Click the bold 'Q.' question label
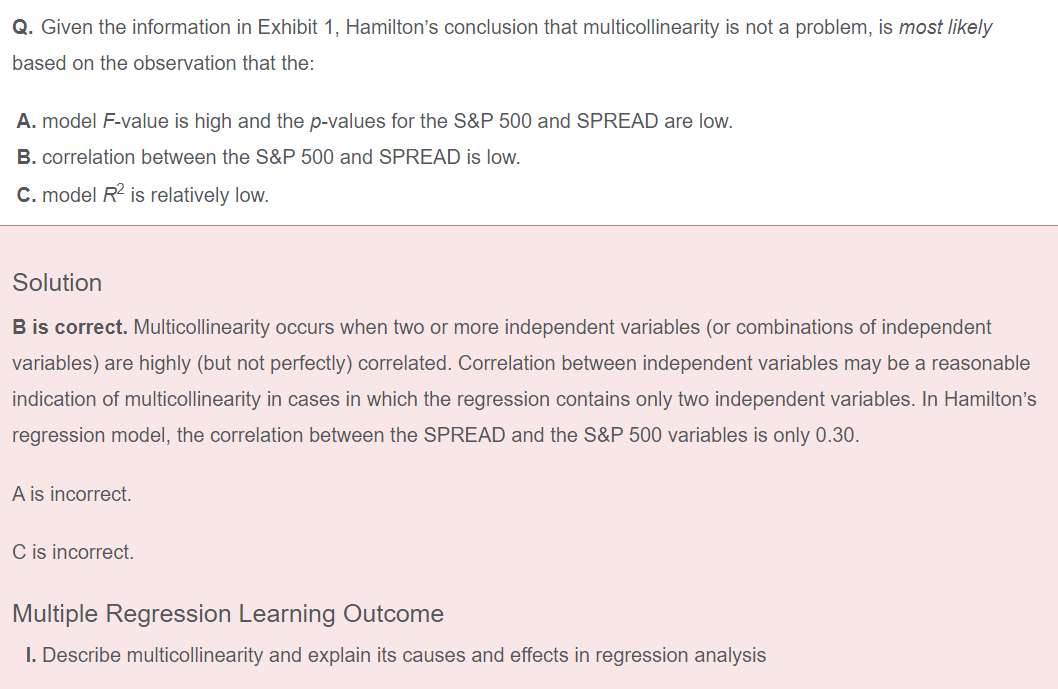The width and height of the screenshot is (1058, 689). [24, 28]
